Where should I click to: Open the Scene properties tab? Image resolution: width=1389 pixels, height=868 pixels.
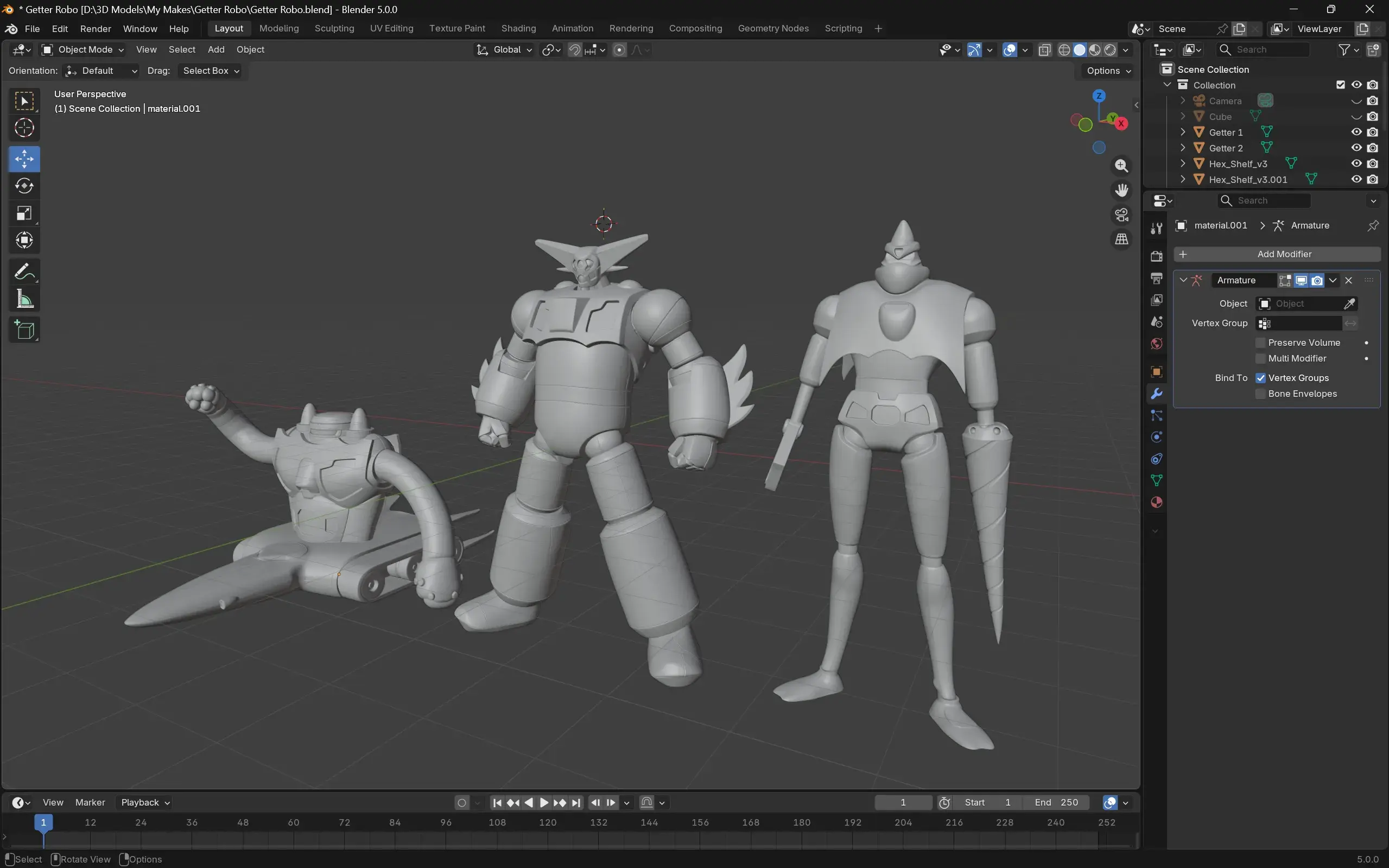[1157, 322]
